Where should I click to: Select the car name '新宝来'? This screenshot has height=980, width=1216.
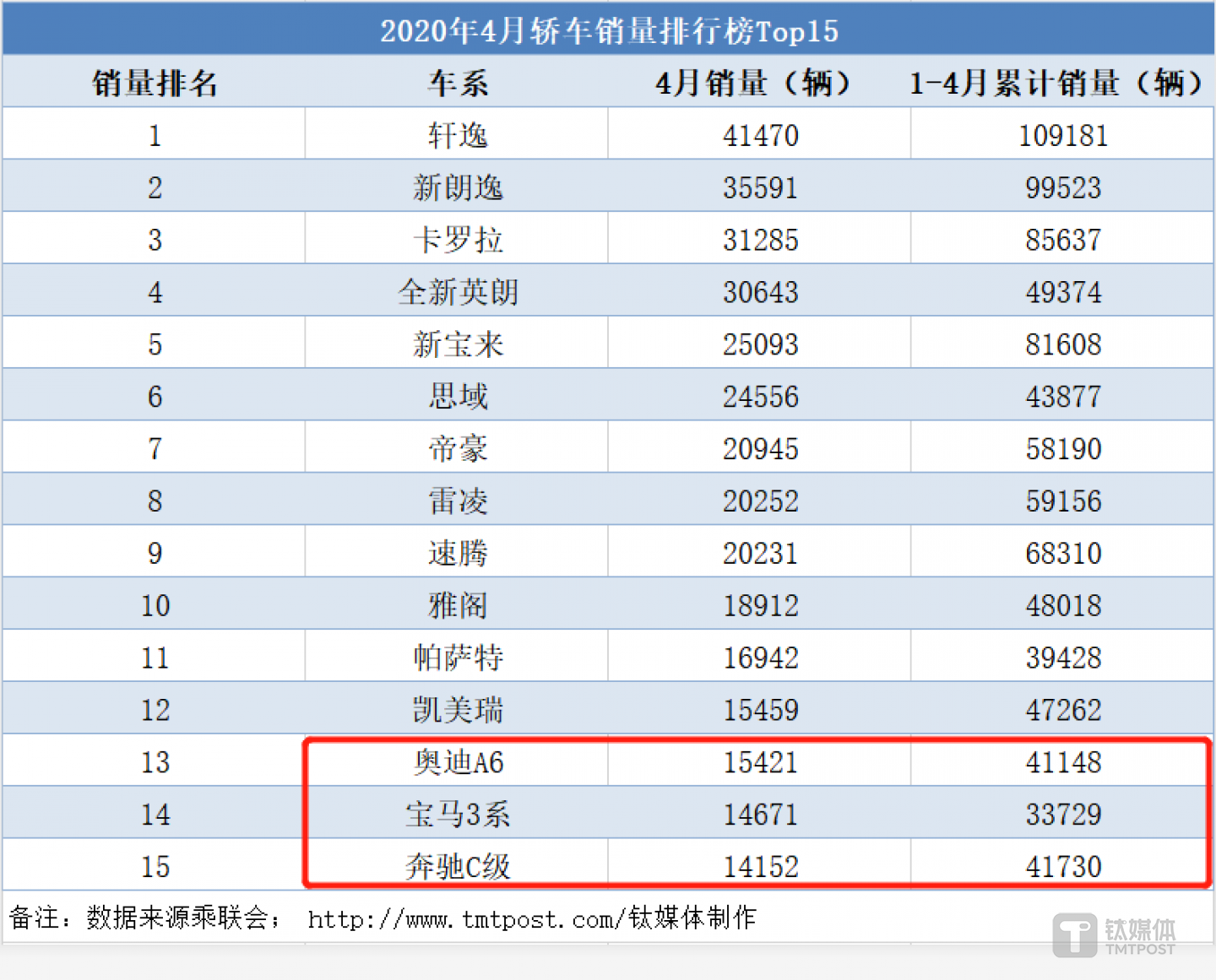pyautogui.click(x=458, y=344)
